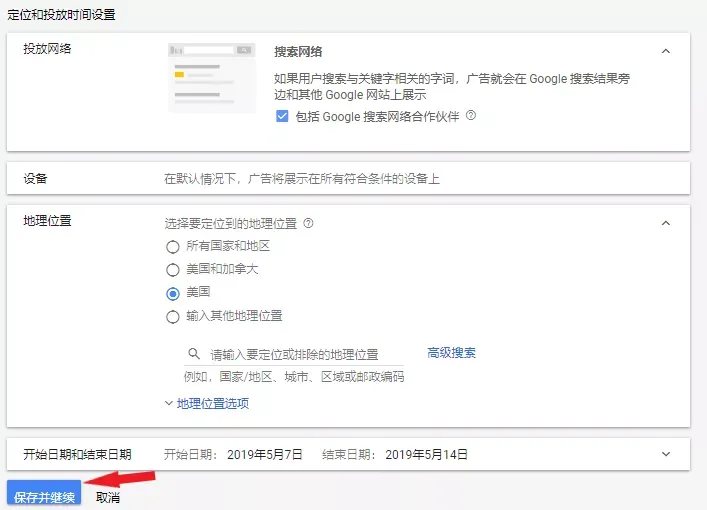Select 输入其他地理位置 radio option
Screen dimensions: 707x510
click(173, 317)
